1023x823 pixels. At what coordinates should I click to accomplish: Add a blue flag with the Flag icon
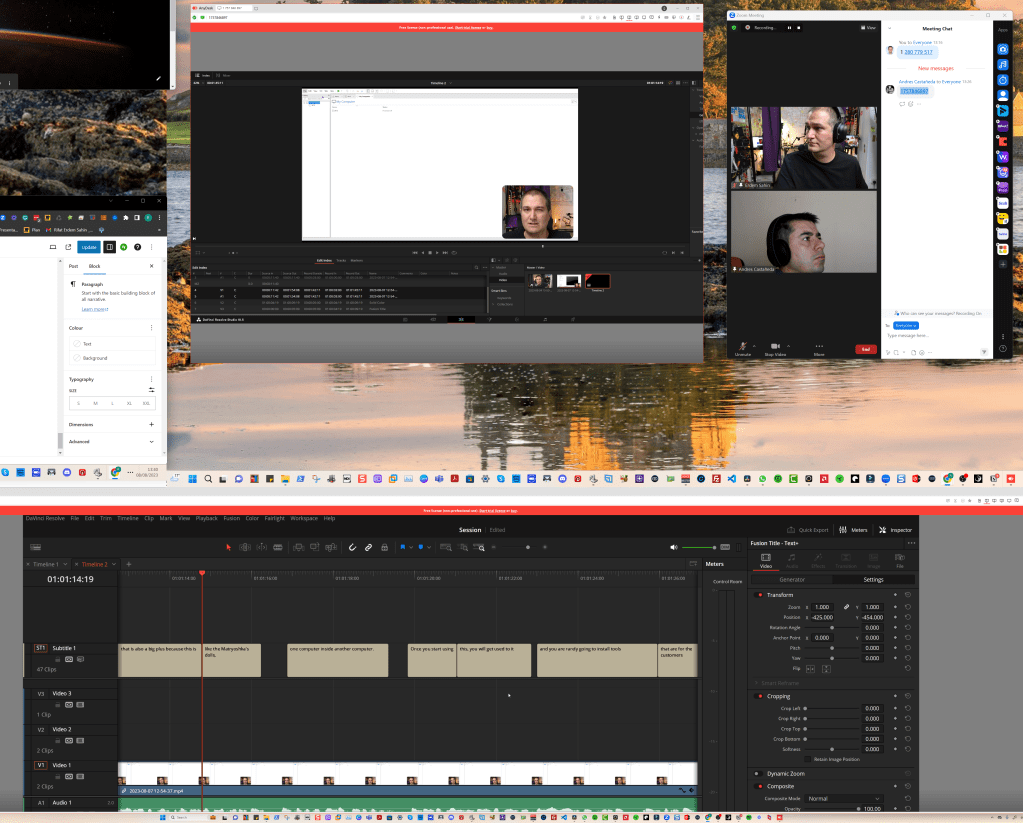coord(403,547)
